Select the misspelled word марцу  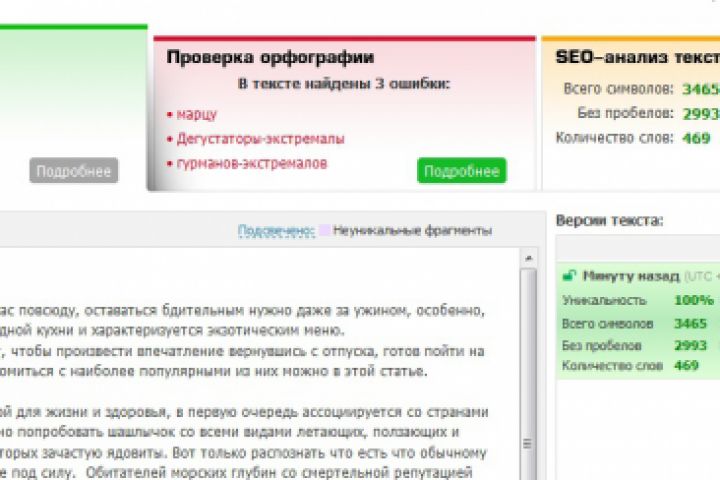[197, 114]
